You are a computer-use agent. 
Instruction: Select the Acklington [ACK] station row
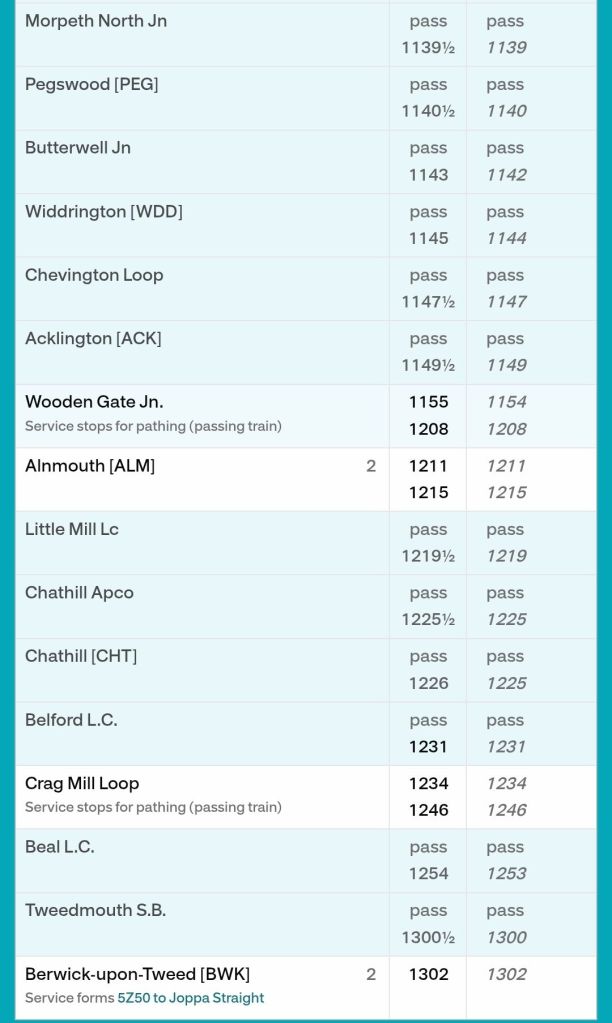point(305,352)
